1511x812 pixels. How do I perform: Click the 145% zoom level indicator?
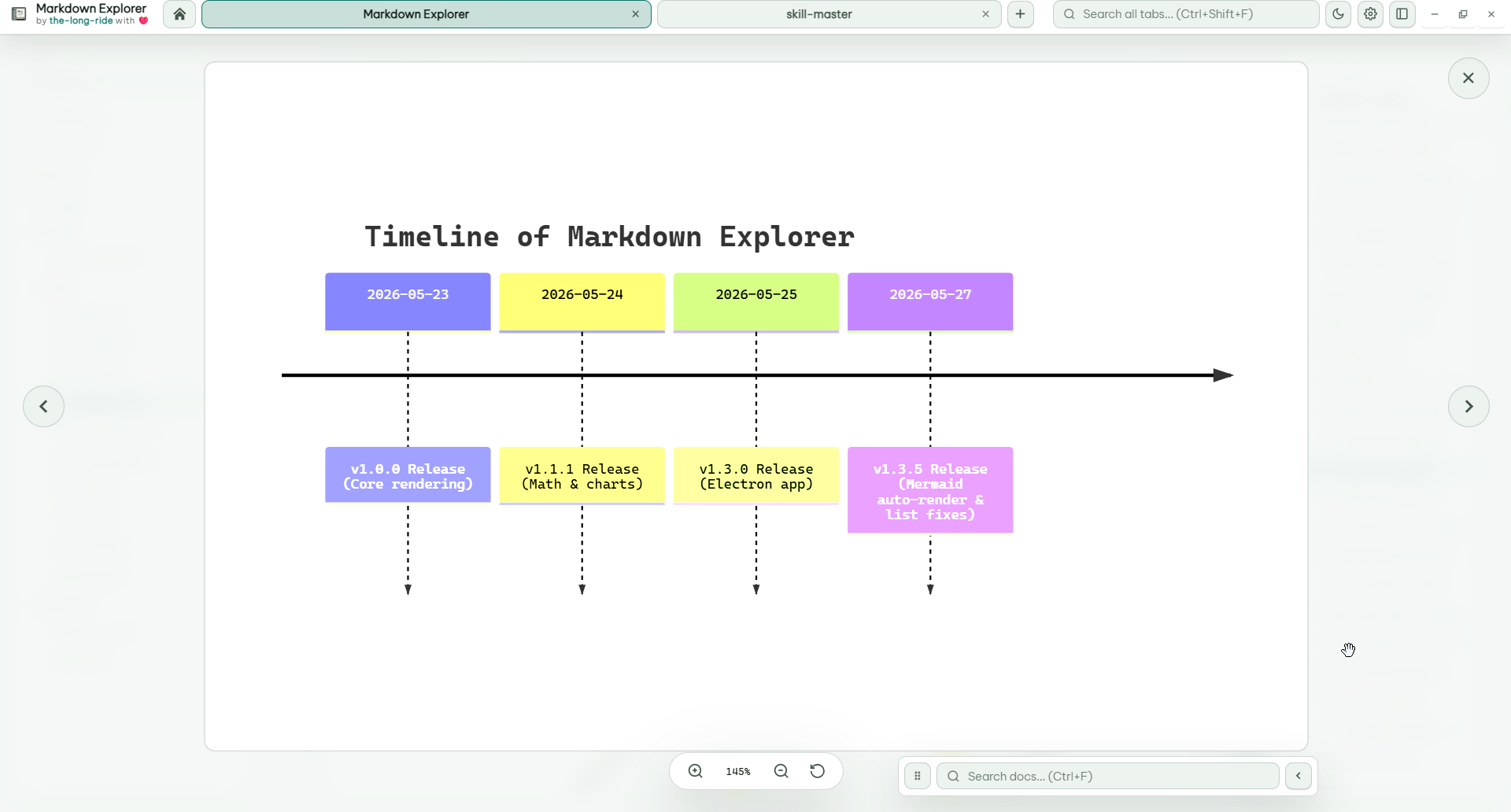[x=738, y=772]
